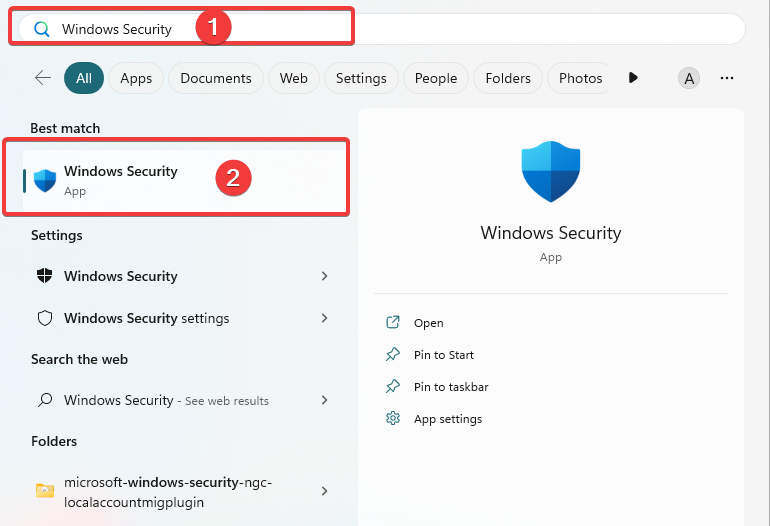This screenshot has width=770, height=526.
Task: Expand chevron next to Windows Security setting
Action: click(324, 276)
